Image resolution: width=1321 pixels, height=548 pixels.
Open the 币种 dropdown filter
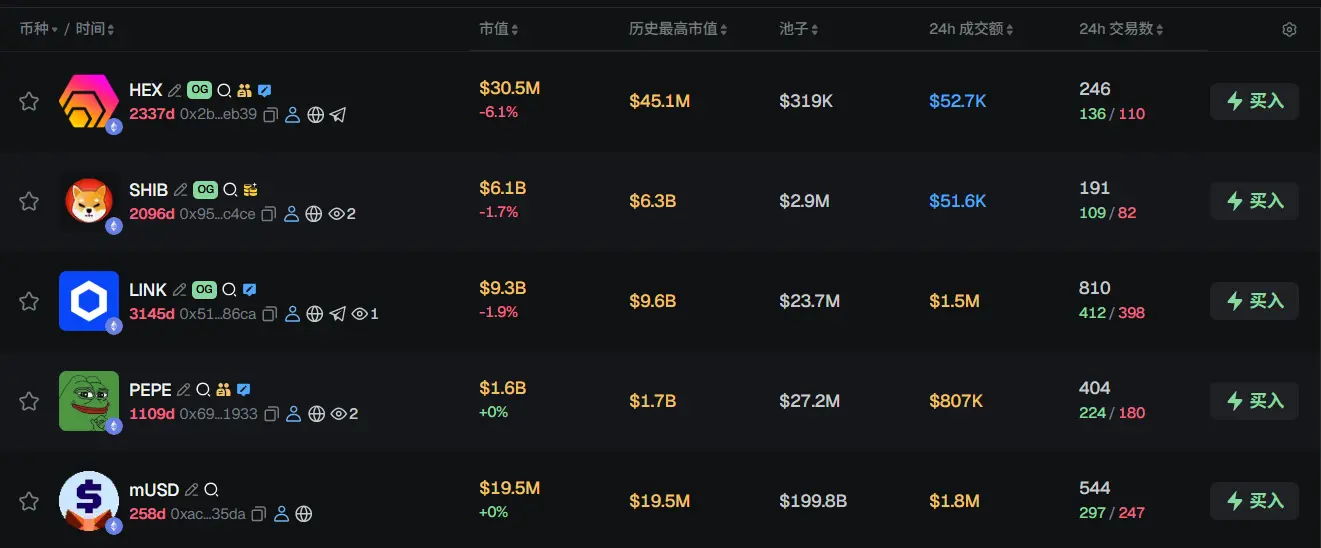[x=39, y=30]
